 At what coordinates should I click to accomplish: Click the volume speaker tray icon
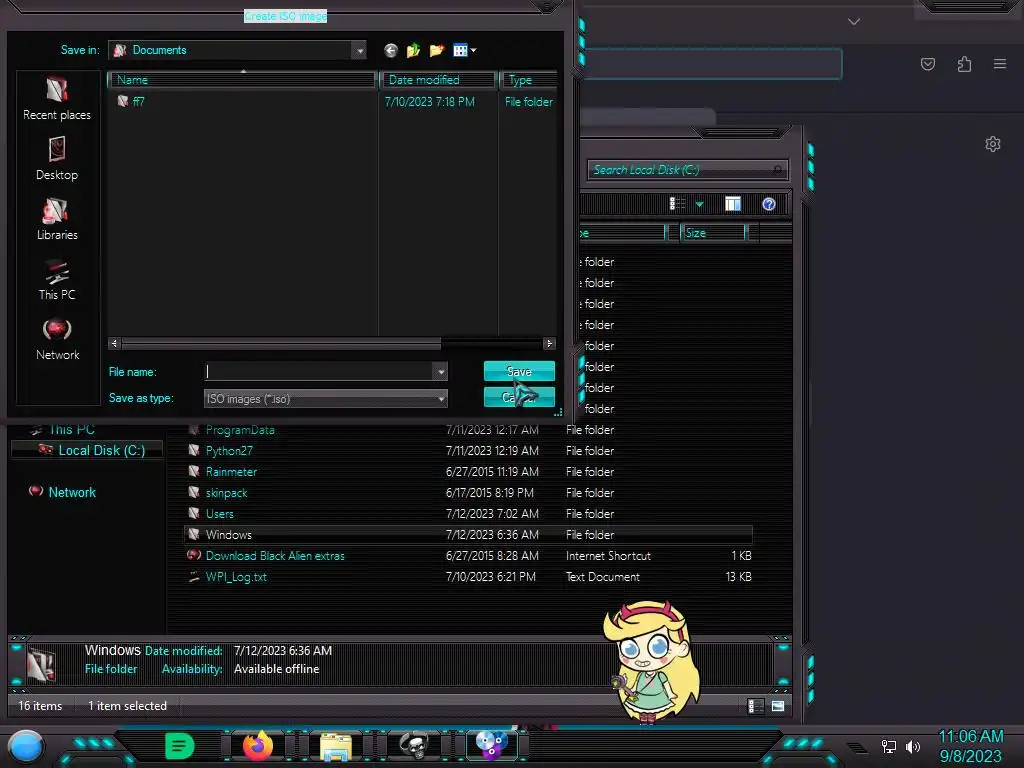pyautogui.click(x=912, y=746)
